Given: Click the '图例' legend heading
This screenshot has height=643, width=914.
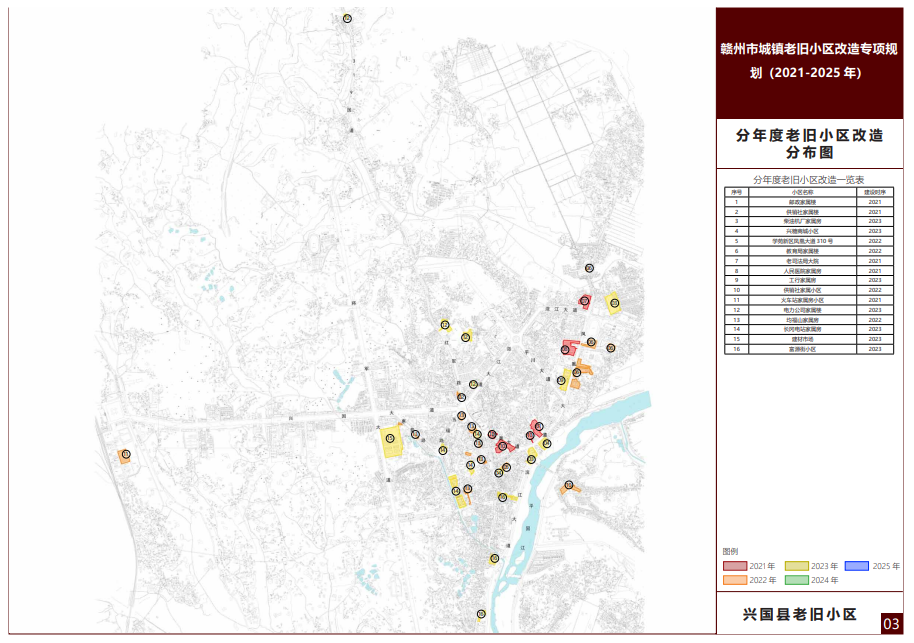Looking at the screenshot, I should pyautogui.click(x=730, y=551).
